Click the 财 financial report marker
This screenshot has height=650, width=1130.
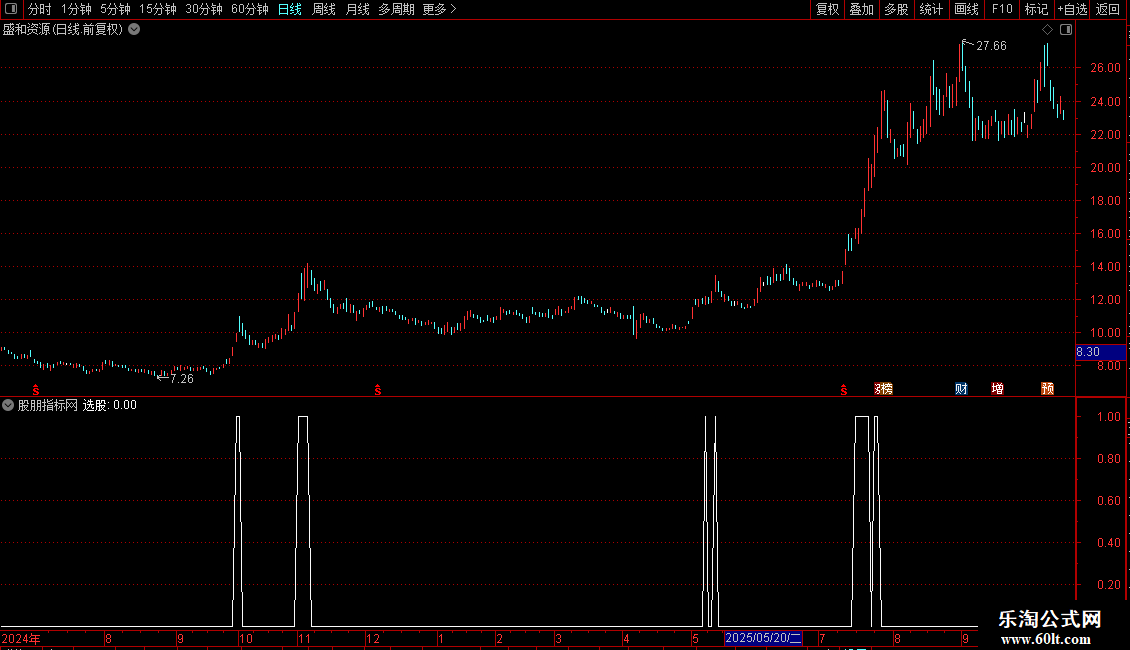pyautogui.click(x=961, y=389)
